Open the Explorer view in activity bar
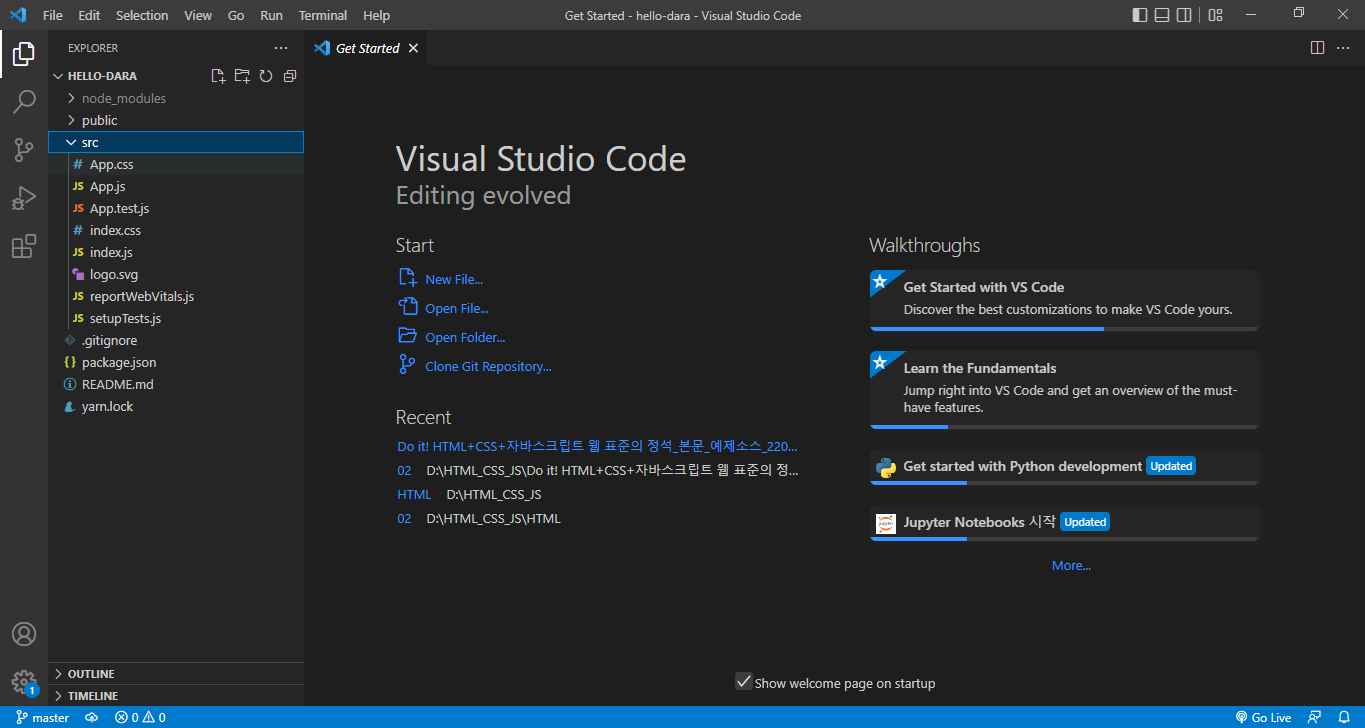The width and height of the screenshot is (1365, 728). pos(24,54)
